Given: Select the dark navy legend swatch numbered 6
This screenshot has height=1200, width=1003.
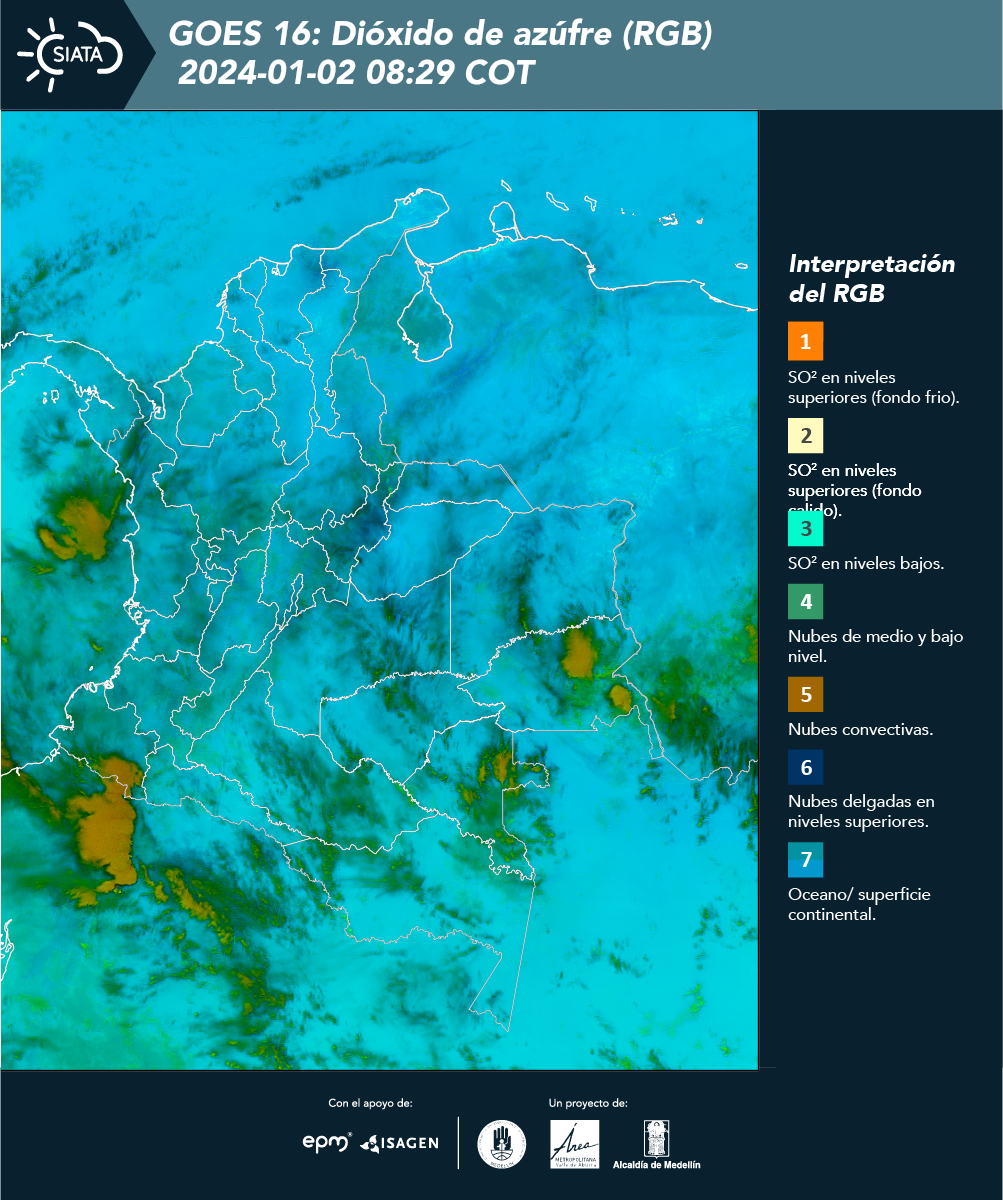Looking at the screenshot, I should (805, 768).
